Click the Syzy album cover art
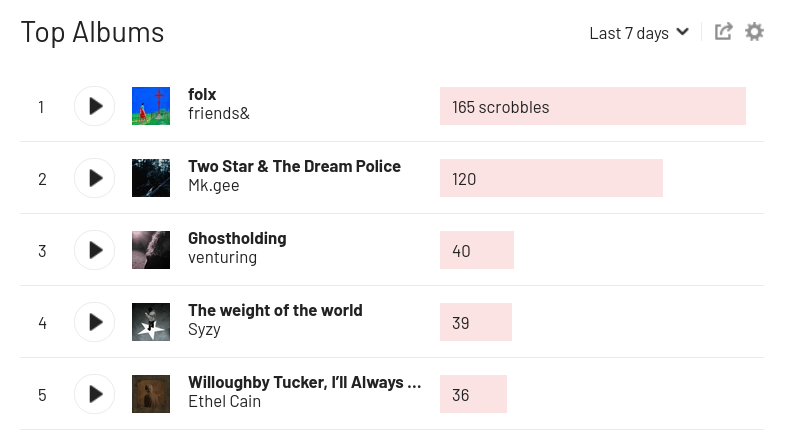 coord(151,322)
